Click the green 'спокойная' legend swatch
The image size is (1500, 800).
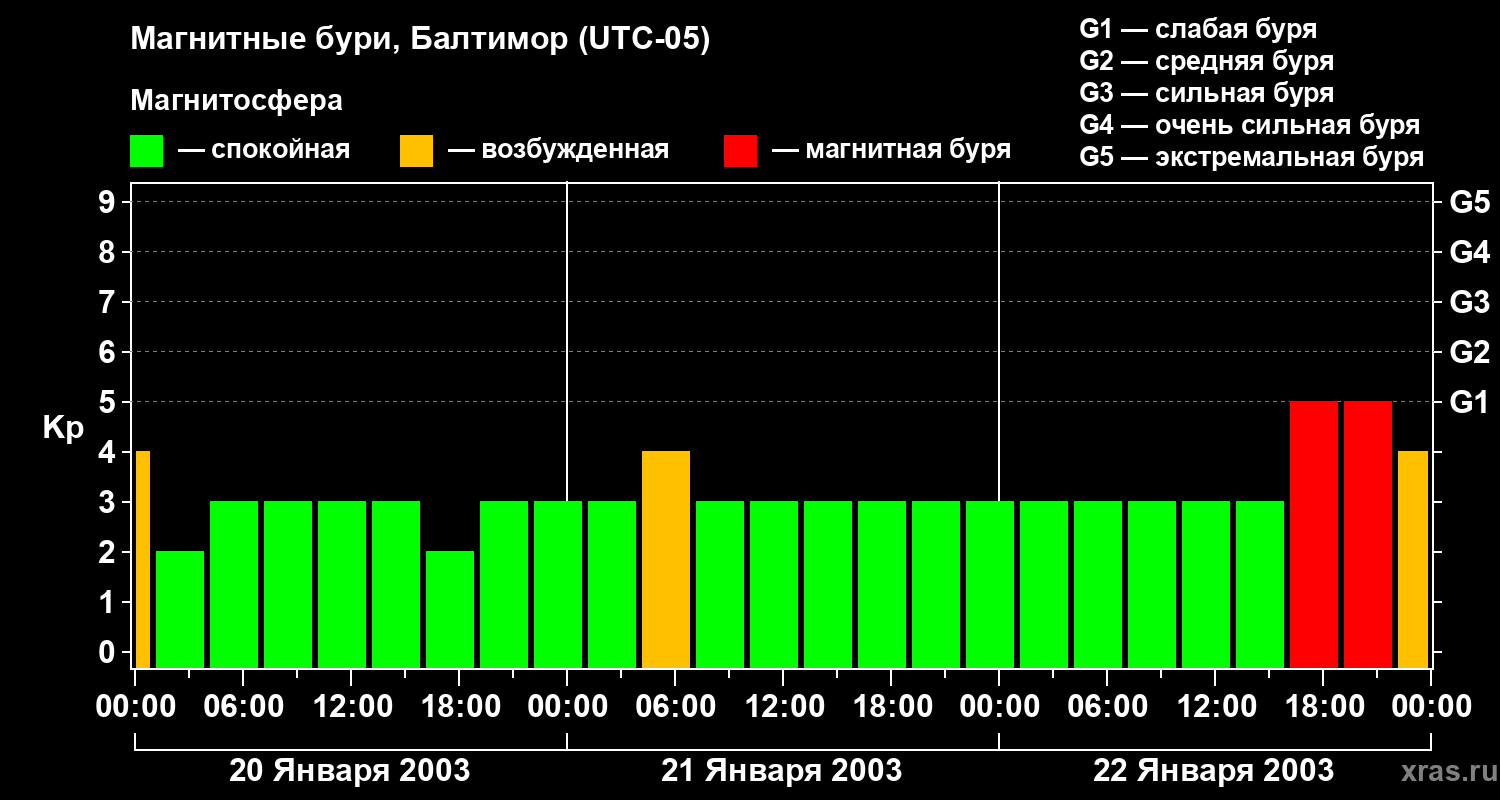coord(146,151)
